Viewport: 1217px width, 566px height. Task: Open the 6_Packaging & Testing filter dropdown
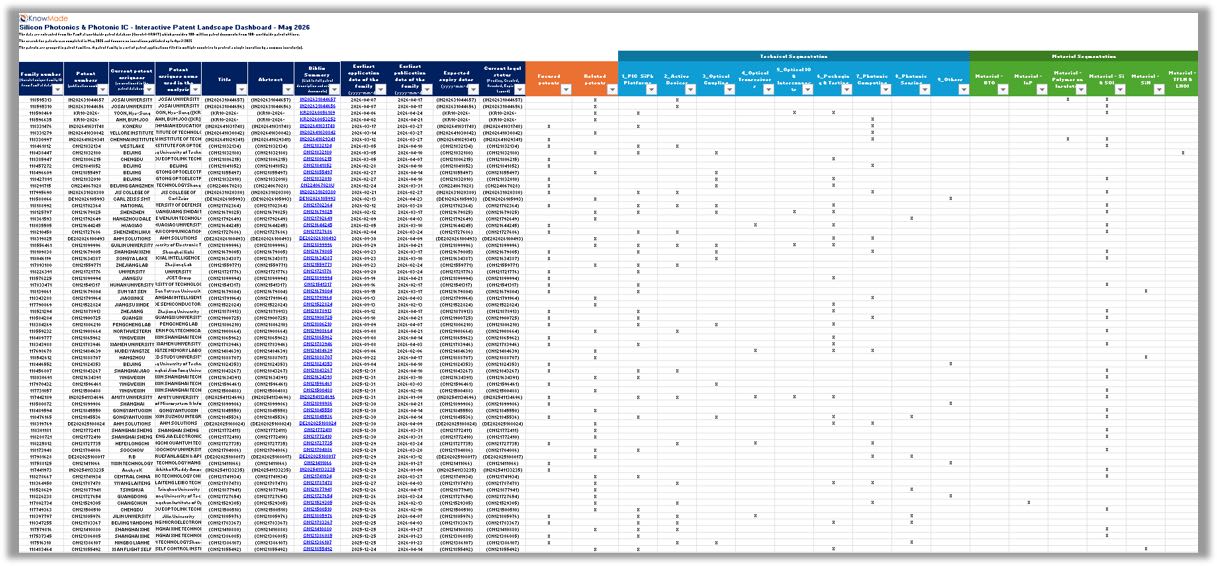(846, 89)
